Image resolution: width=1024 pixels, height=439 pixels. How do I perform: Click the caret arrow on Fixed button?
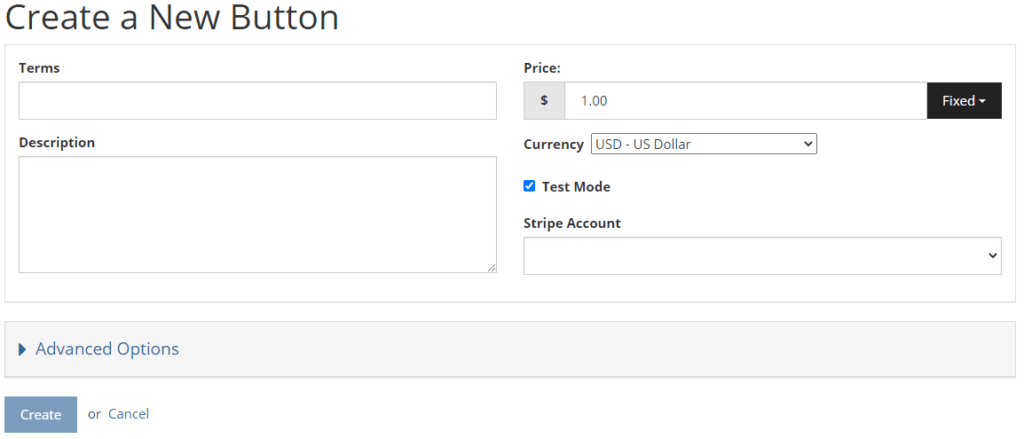pyautogui.click(x=982, y=101)
